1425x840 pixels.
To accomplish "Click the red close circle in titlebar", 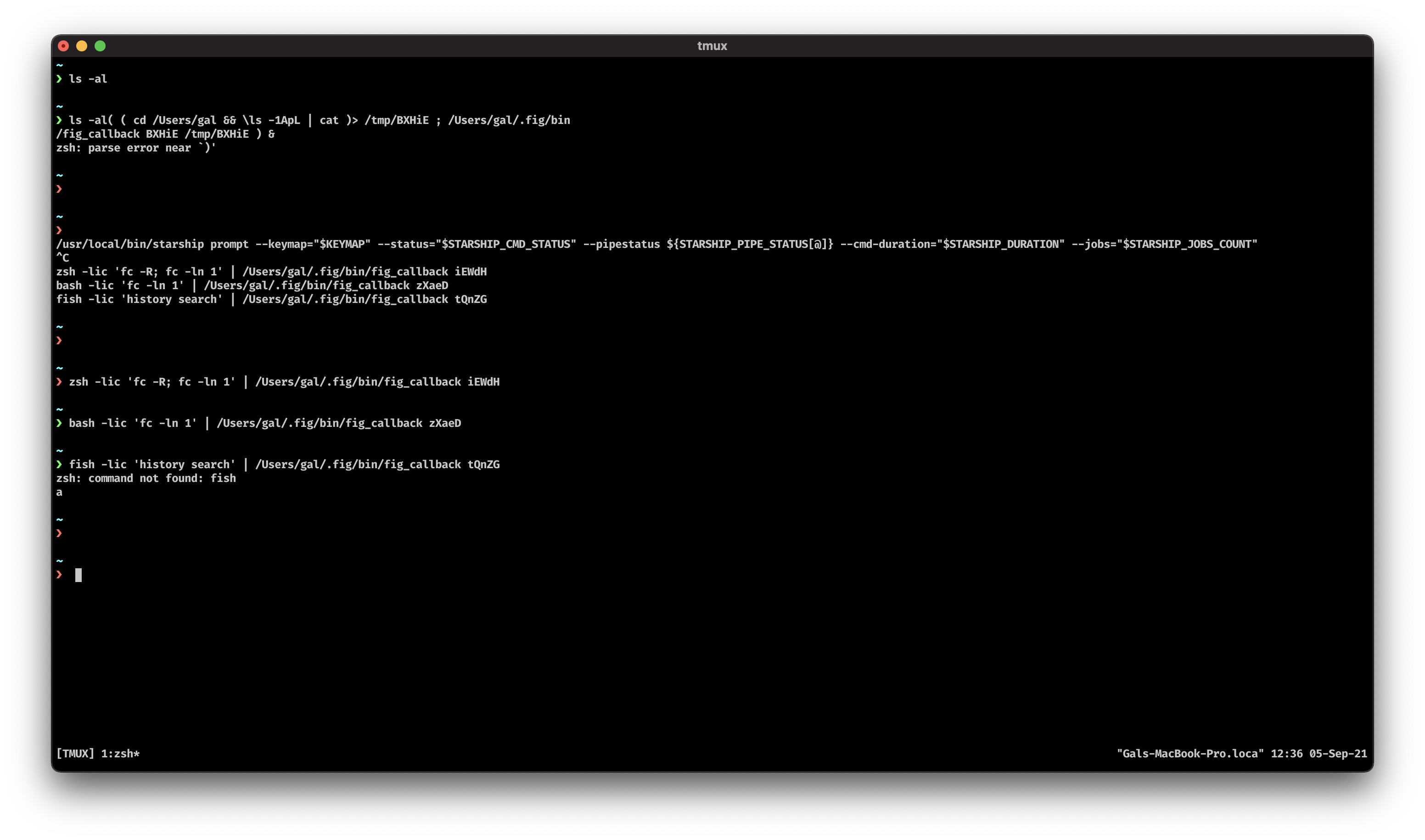I will click(x=64, y=46).
